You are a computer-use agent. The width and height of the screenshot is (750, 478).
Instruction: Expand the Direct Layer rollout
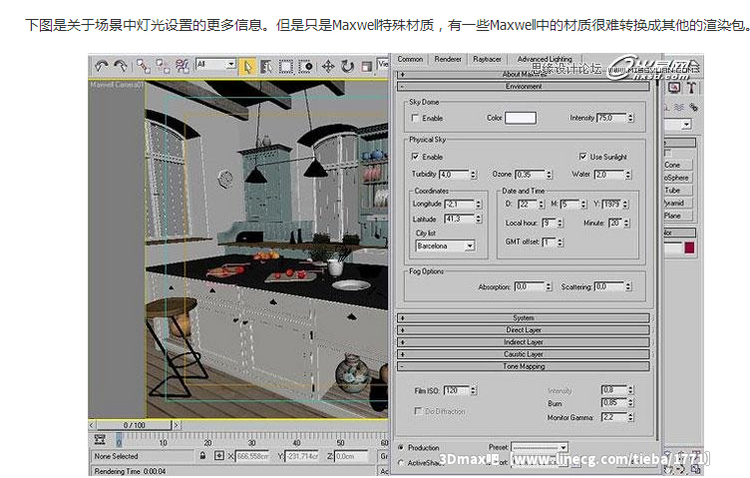coord(524,330)
